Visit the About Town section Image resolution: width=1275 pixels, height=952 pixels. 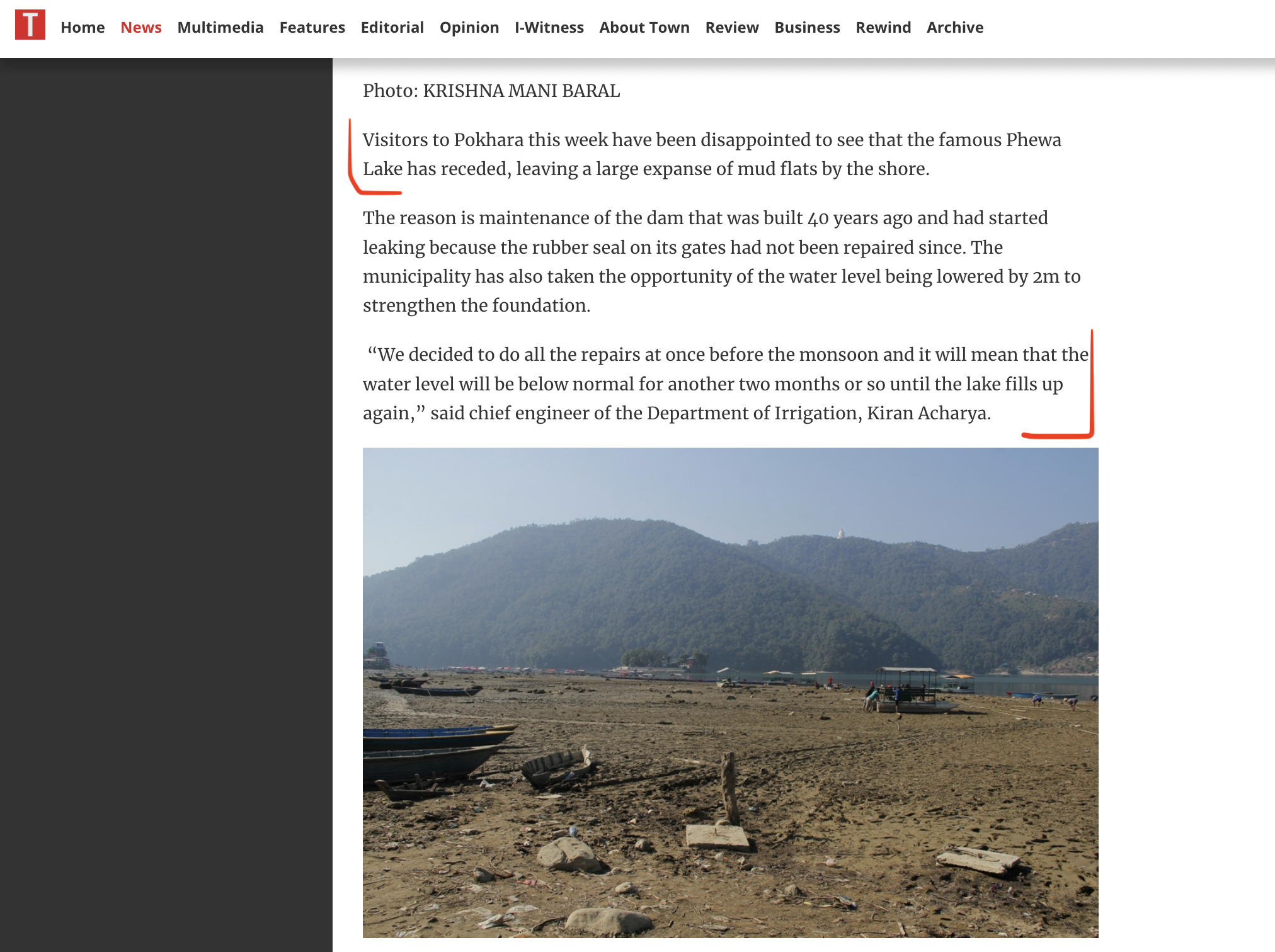[644, 28]
